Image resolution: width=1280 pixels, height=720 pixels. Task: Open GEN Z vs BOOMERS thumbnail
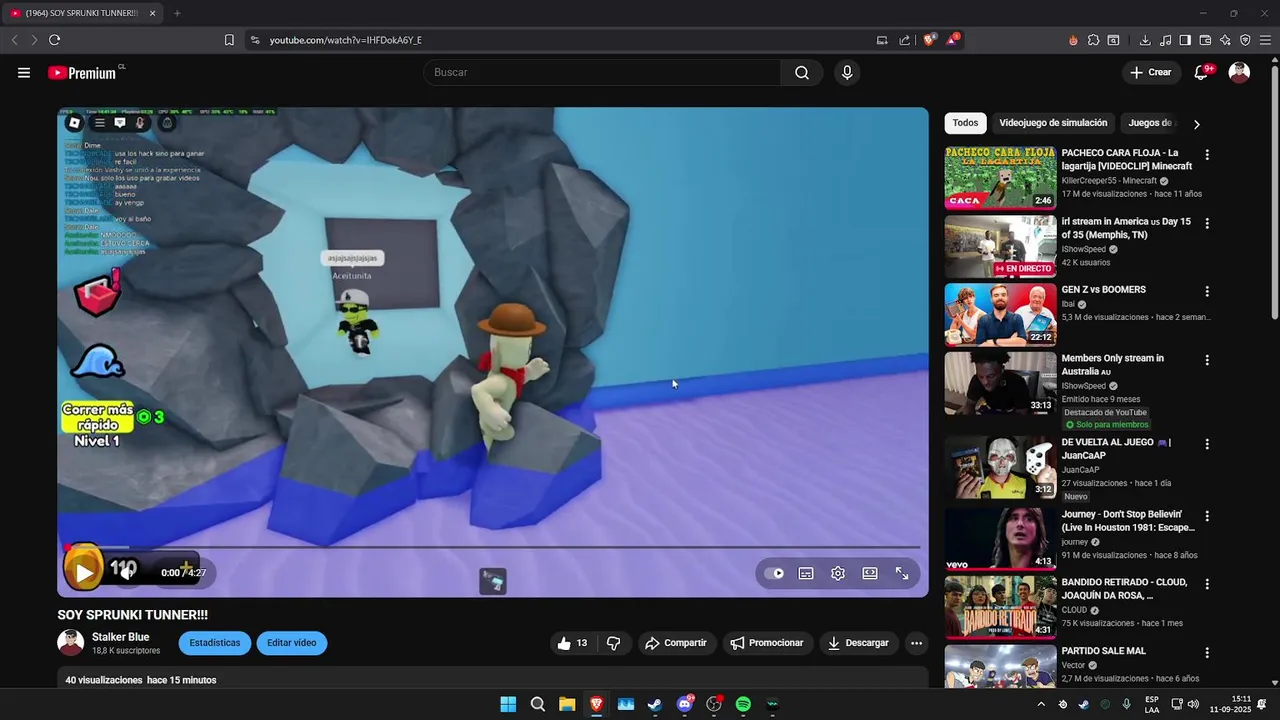coord(1000,314)
